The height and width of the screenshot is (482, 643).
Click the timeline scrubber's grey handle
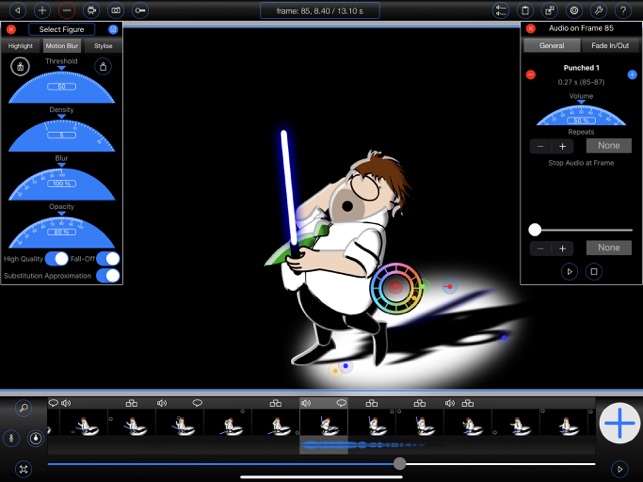coord(400,464)
